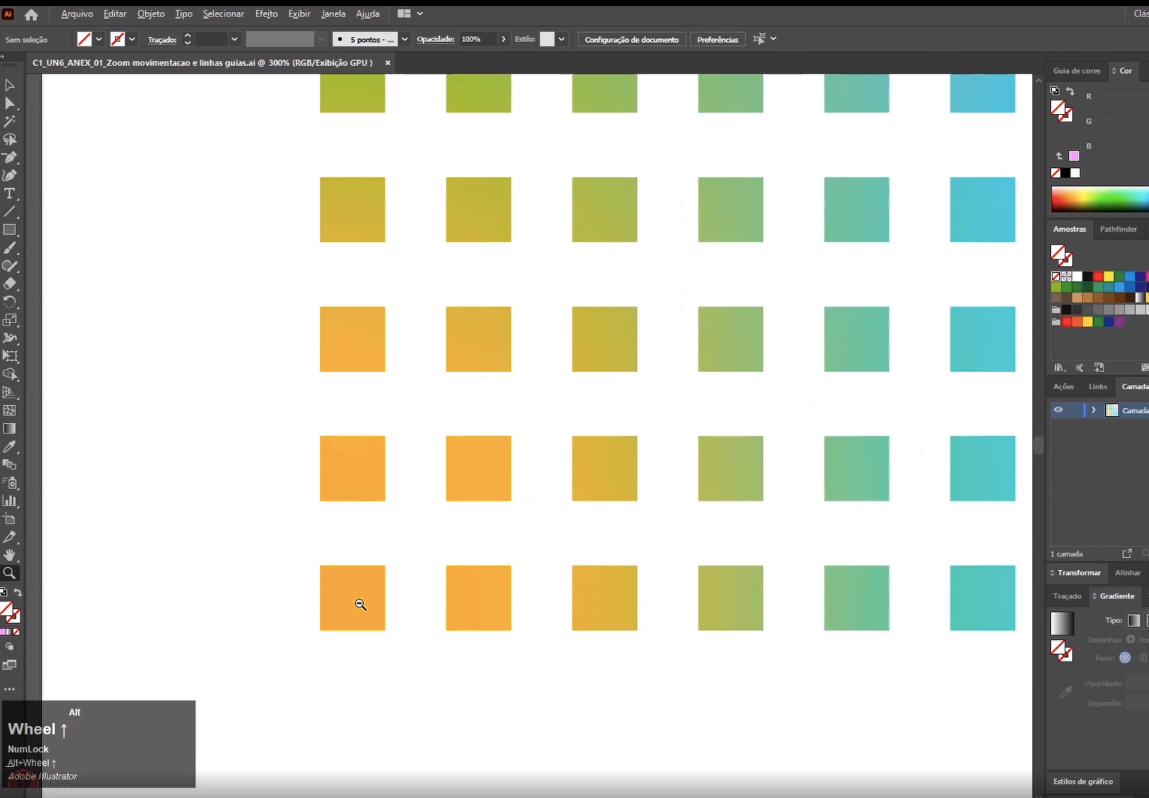
Task: Click the Preferências button
Action: pyautogui.click(x=717, y=40)
